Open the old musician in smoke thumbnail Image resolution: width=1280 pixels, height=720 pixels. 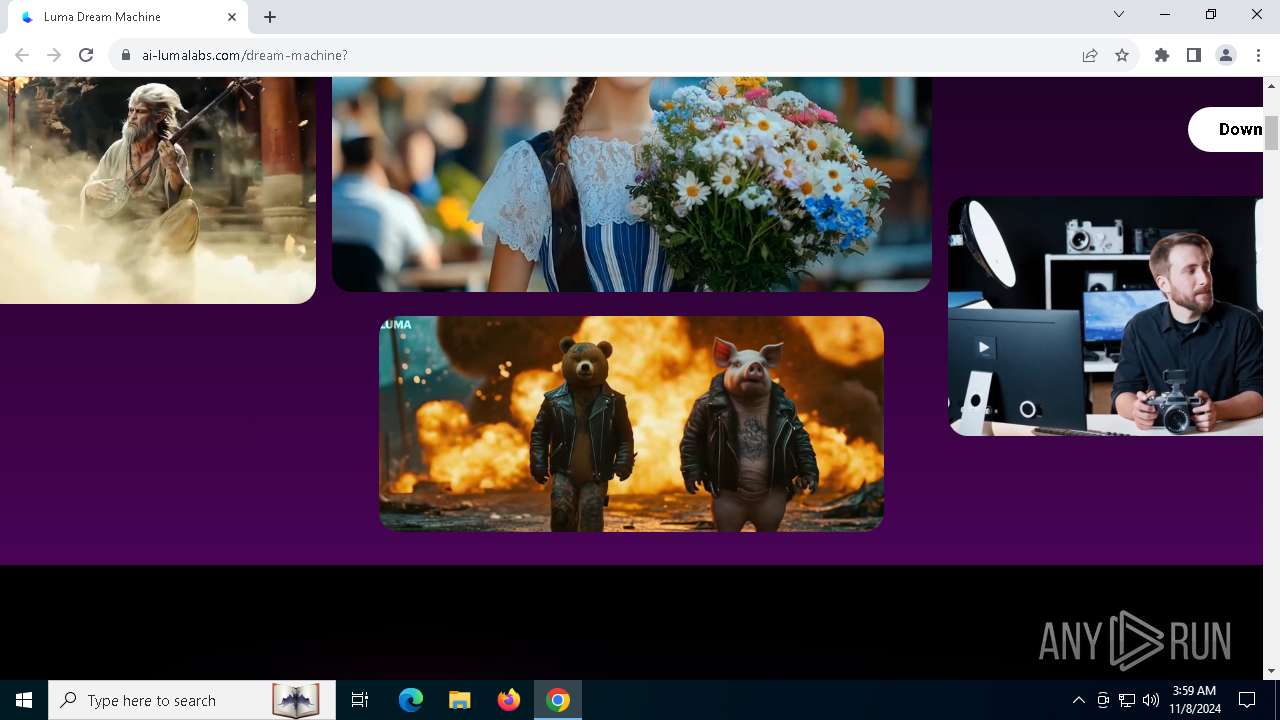point(158,190)
